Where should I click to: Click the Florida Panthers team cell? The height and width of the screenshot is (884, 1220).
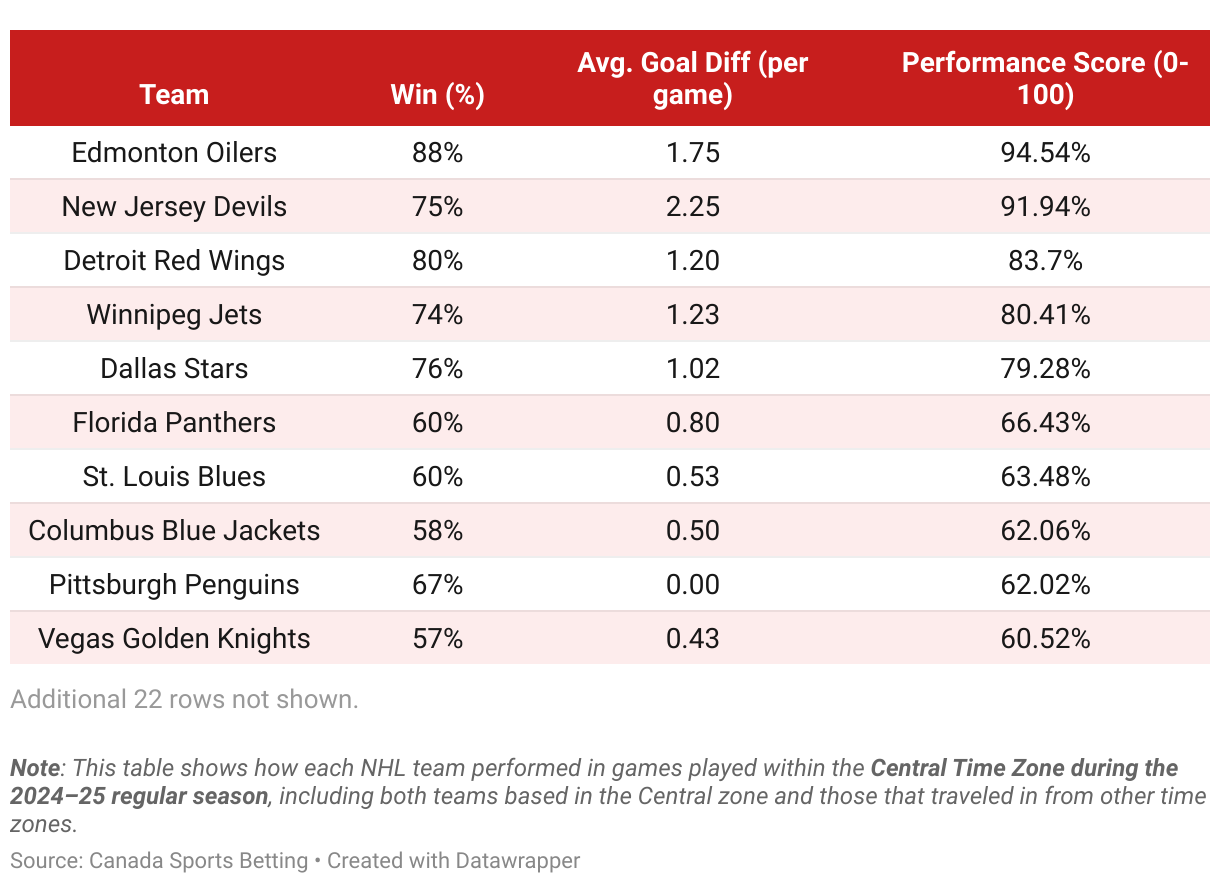click(x=174, y=423)
